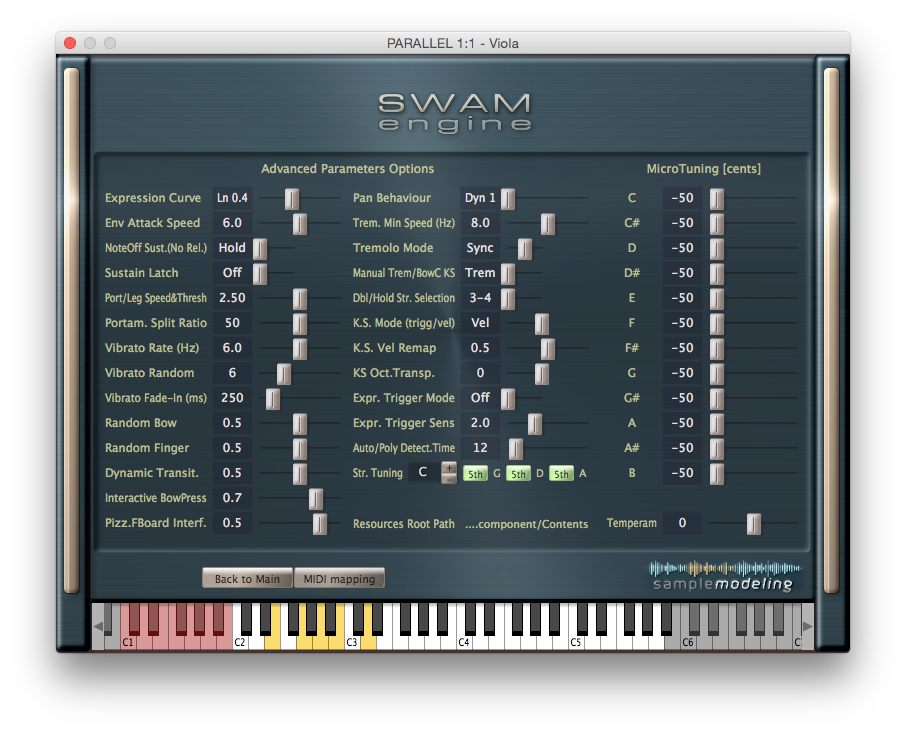Open the Expression Curve Ln 0.4 selector
The image size is (906, 733).
[x=234, y=198]
